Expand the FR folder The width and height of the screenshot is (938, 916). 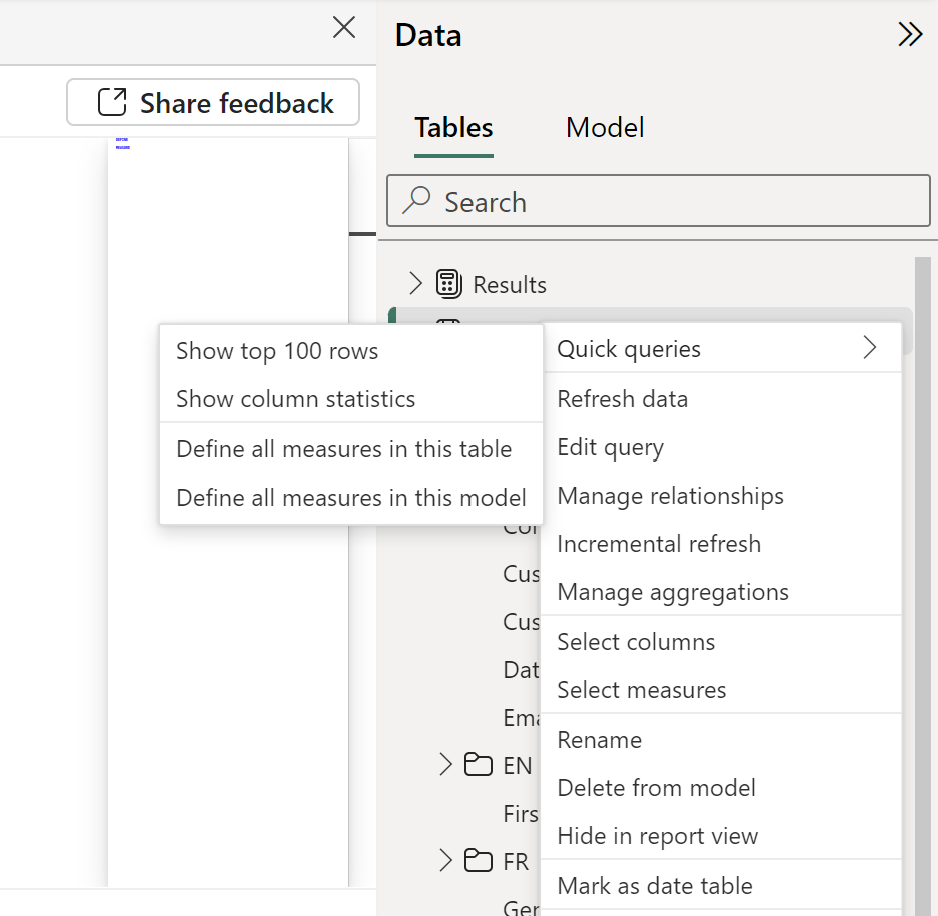click(x=445, y=861)
